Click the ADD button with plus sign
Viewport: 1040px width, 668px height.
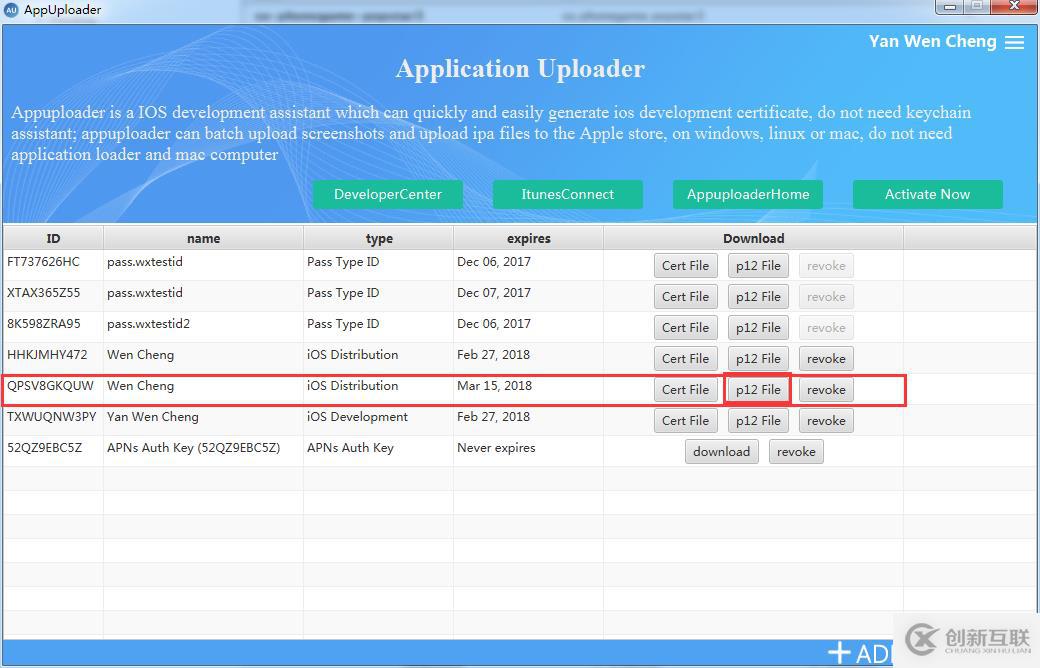pyautogui.click(x=860, y=653)
